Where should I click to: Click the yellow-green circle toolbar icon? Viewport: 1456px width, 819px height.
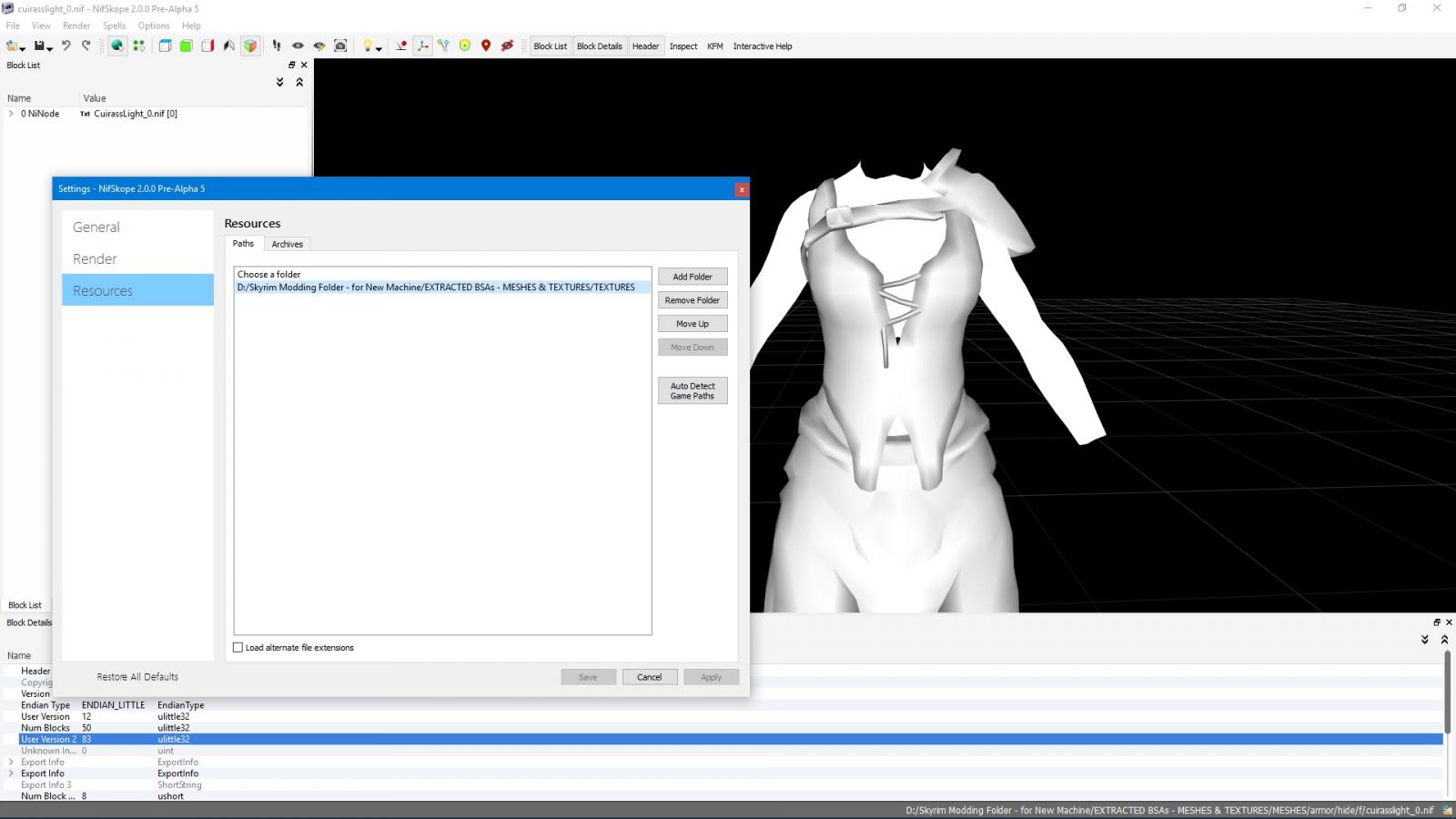point(465,45)
